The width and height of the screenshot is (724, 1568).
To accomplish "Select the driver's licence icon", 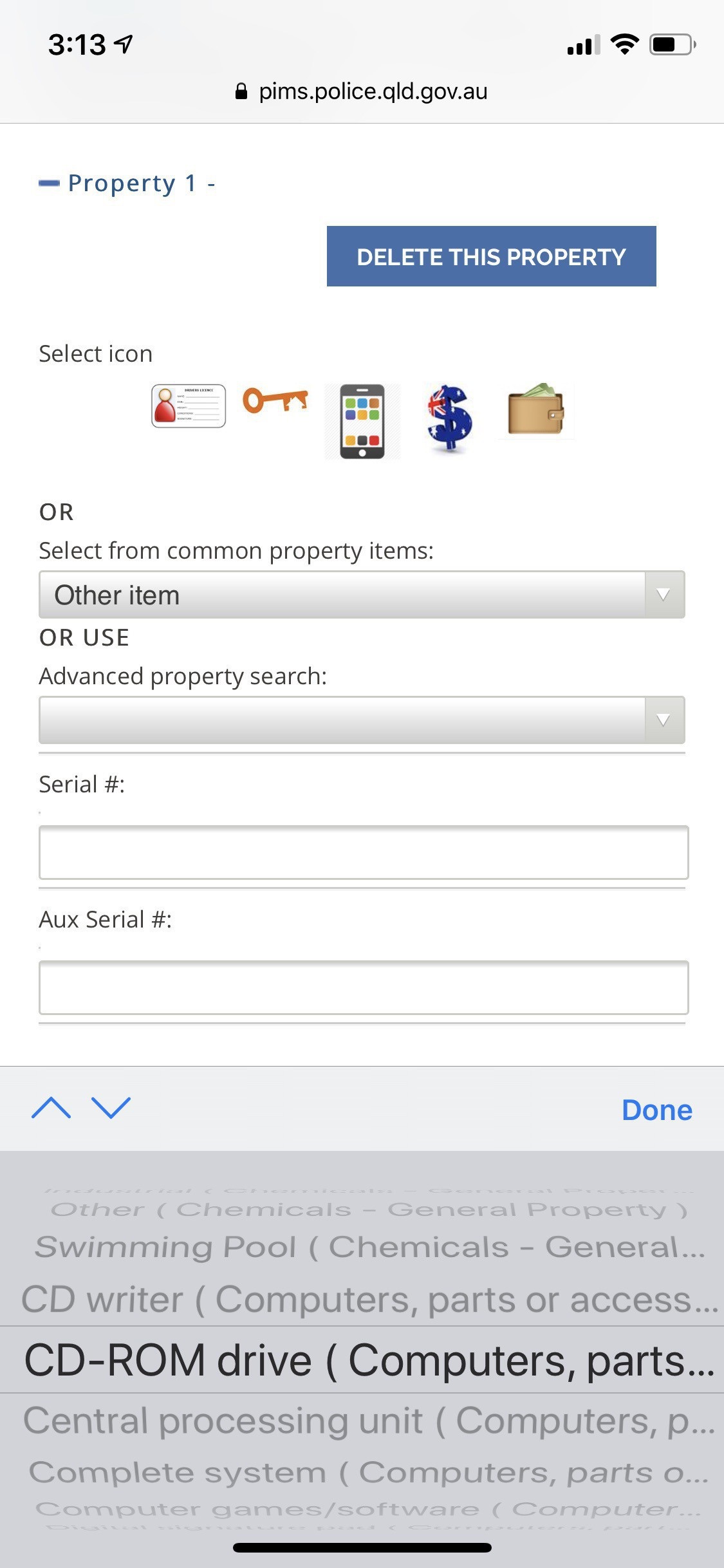I will pyautogui.click(x=188, y=406).
